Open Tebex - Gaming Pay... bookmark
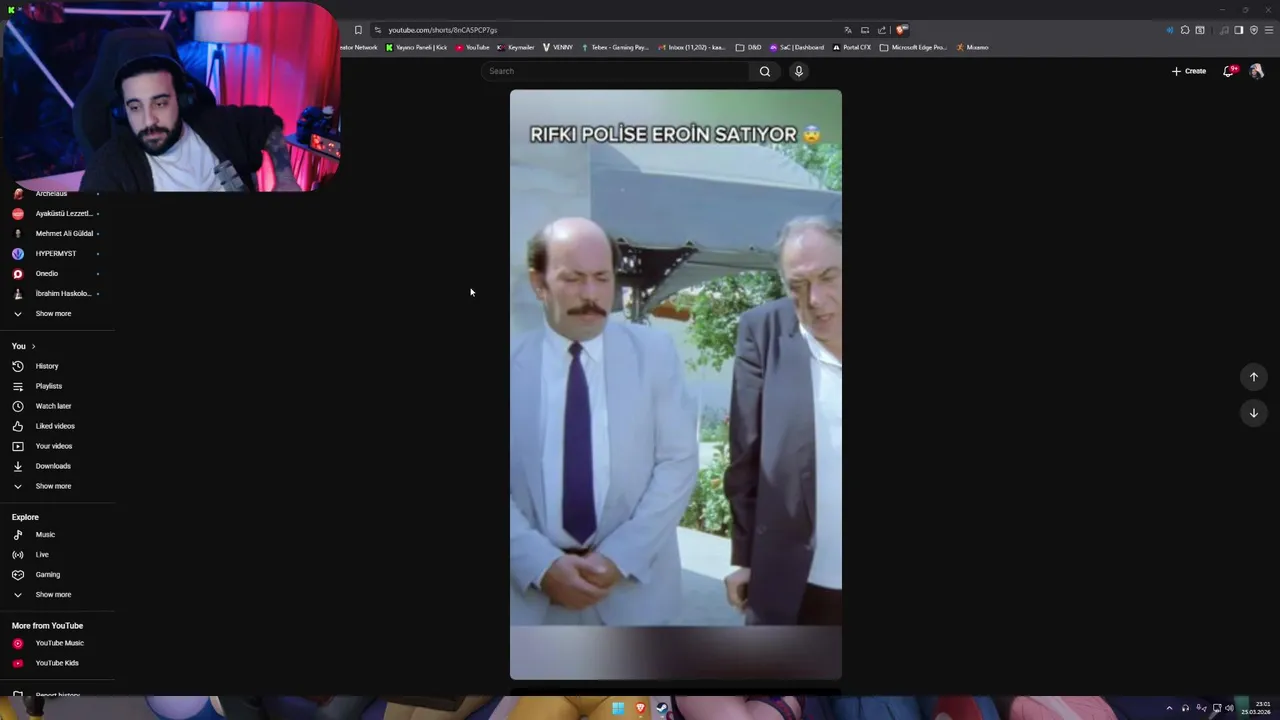 pos(614,47)
